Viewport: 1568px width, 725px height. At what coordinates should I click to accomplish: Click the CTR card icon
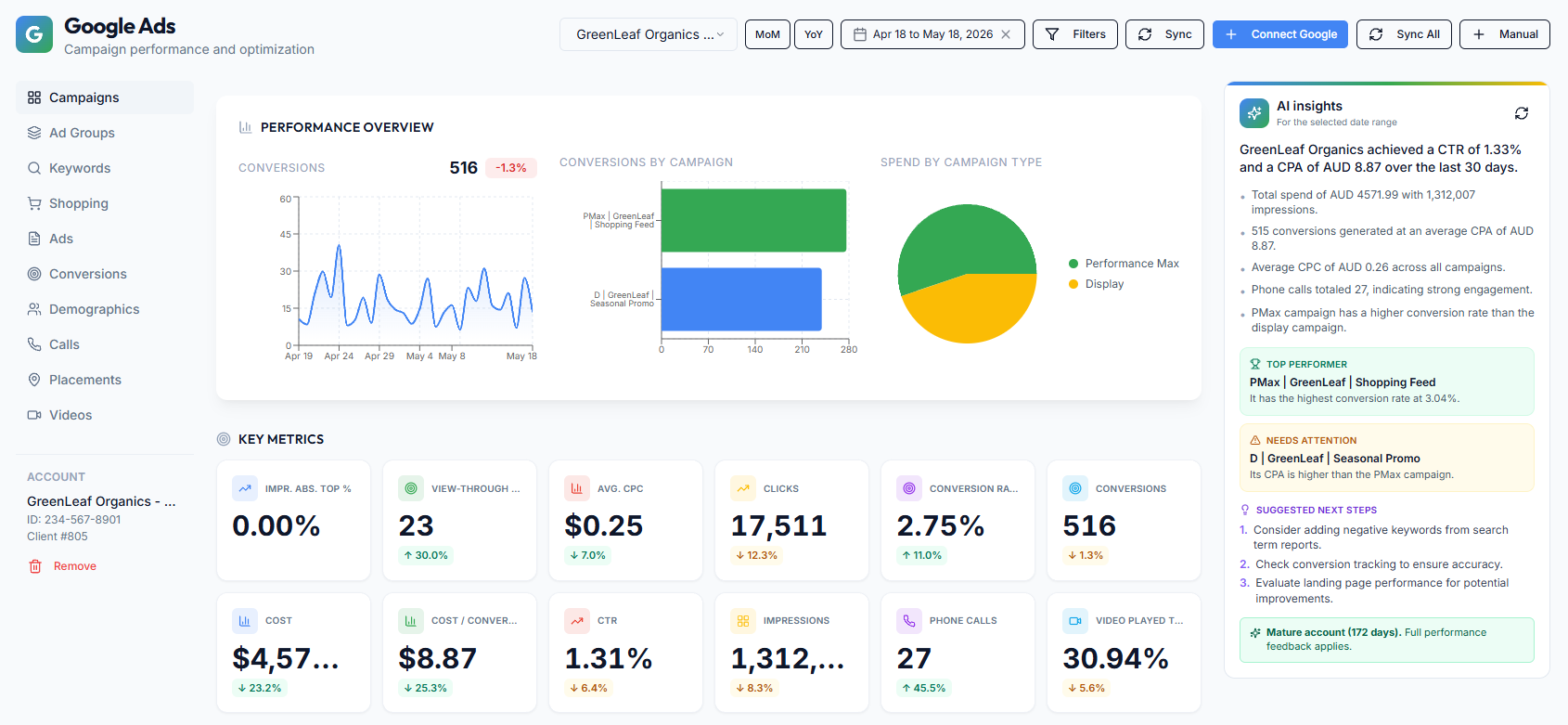coord(577,620)
